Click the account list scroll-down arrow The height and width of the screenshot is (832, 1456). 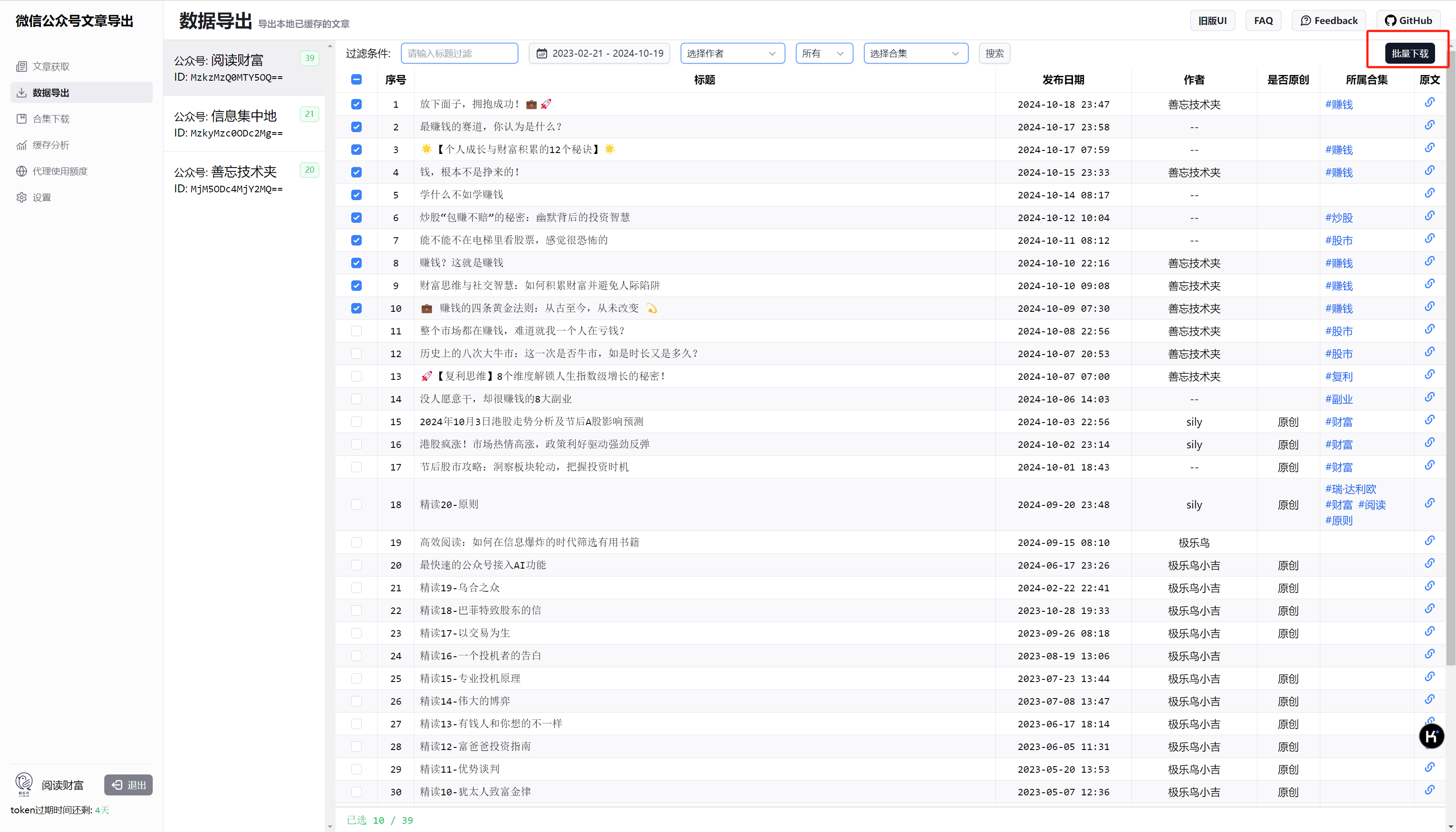[x=330, y=826]
